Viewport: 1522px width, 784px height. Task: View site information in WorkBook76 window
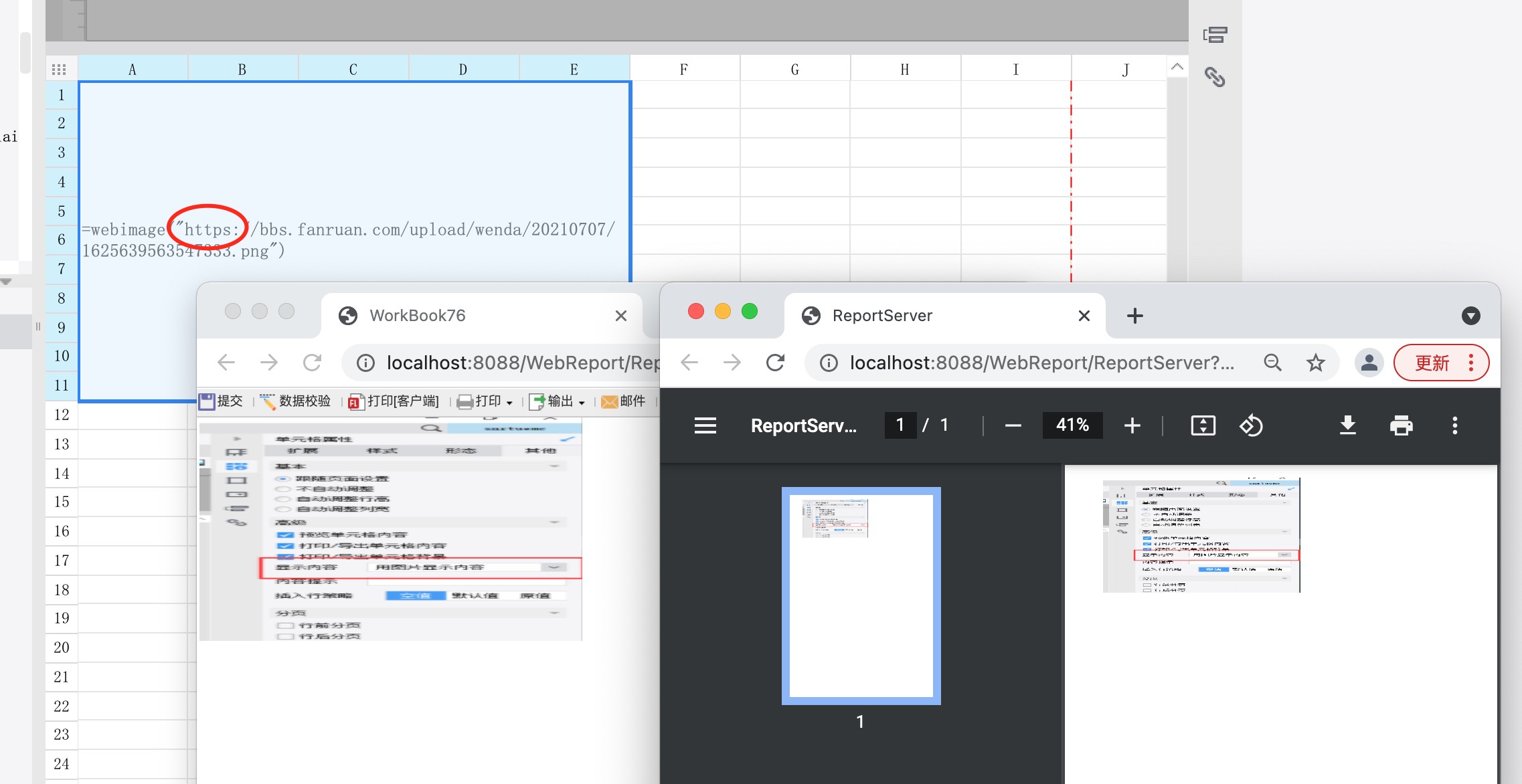(365, 363)
